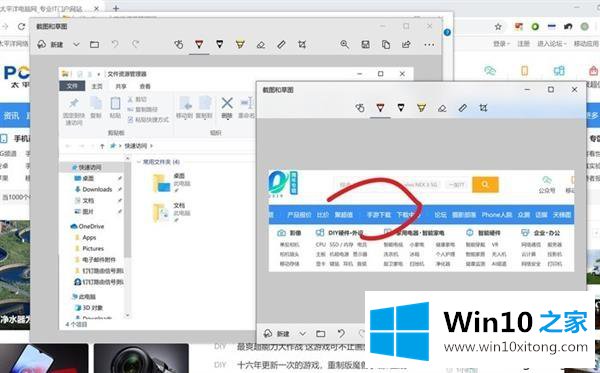
Task: Click 登录 link on the webpage header
Action: click(x=501, y=44)
